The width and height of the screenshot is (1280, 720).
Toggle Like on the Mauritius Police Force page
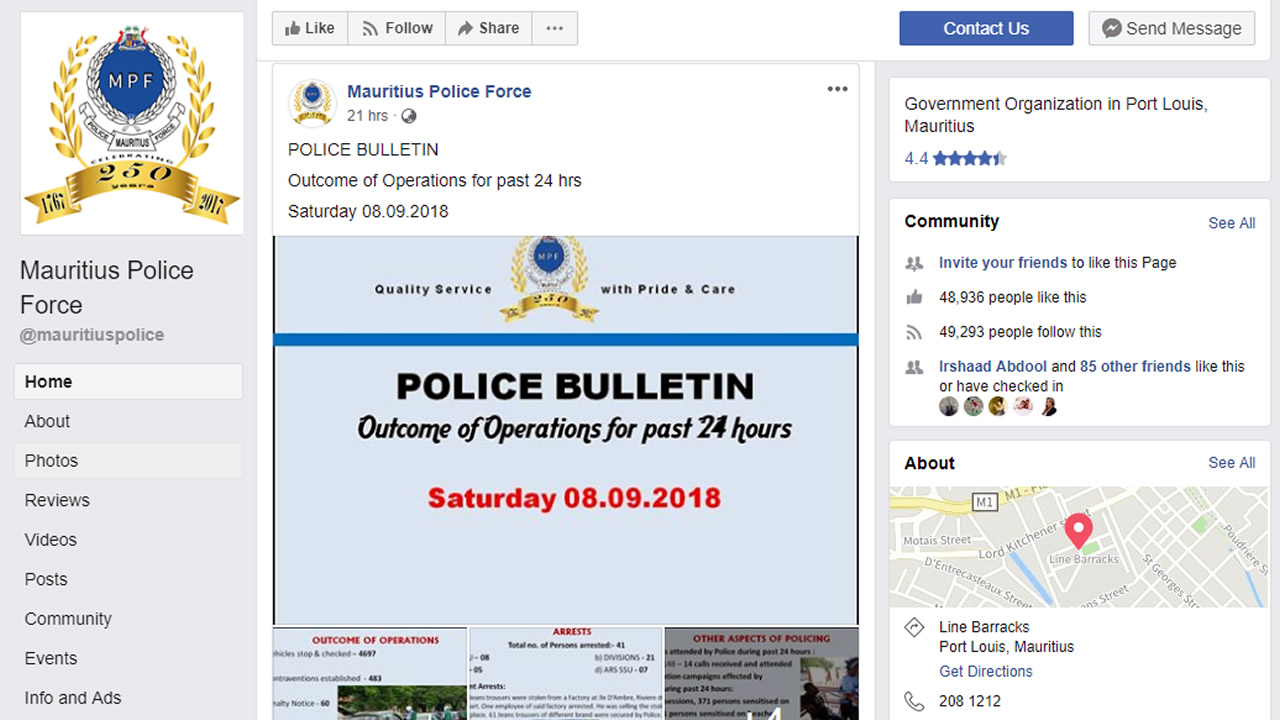click(309, 28)
